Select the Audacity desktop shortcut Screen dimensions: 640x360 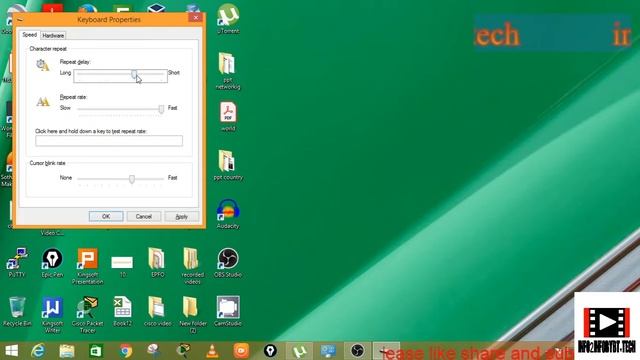[228, 214]
